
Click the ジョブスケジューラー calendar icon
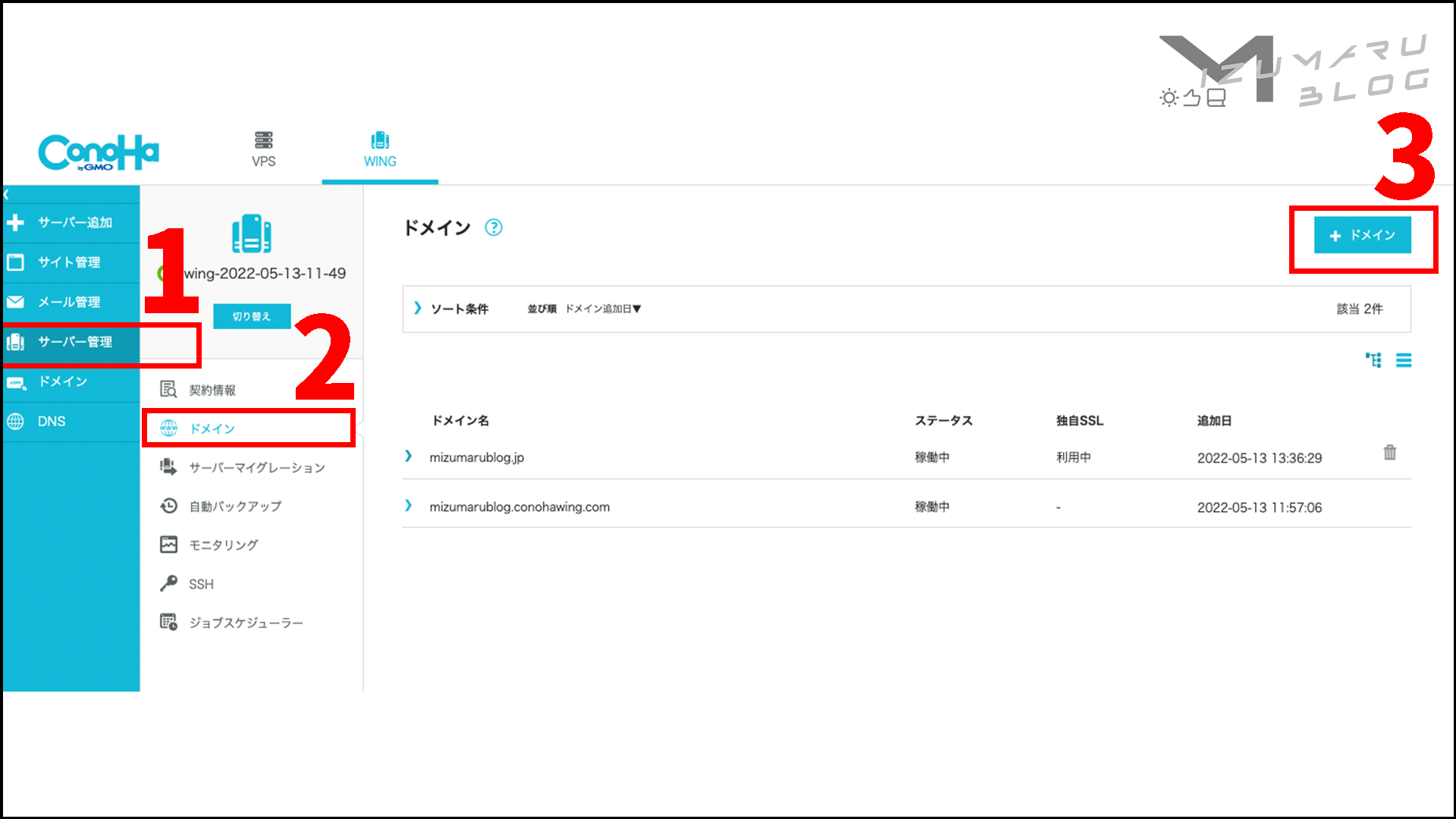coord(168,622)
